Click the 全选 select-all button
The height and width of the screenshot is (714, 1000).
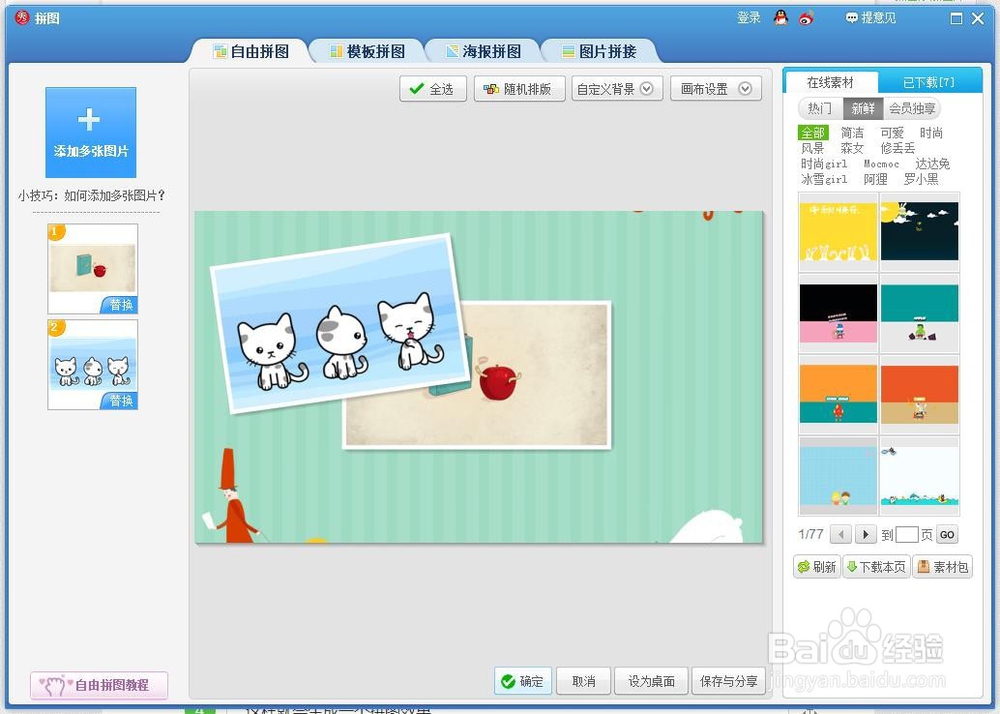point(433,89)
